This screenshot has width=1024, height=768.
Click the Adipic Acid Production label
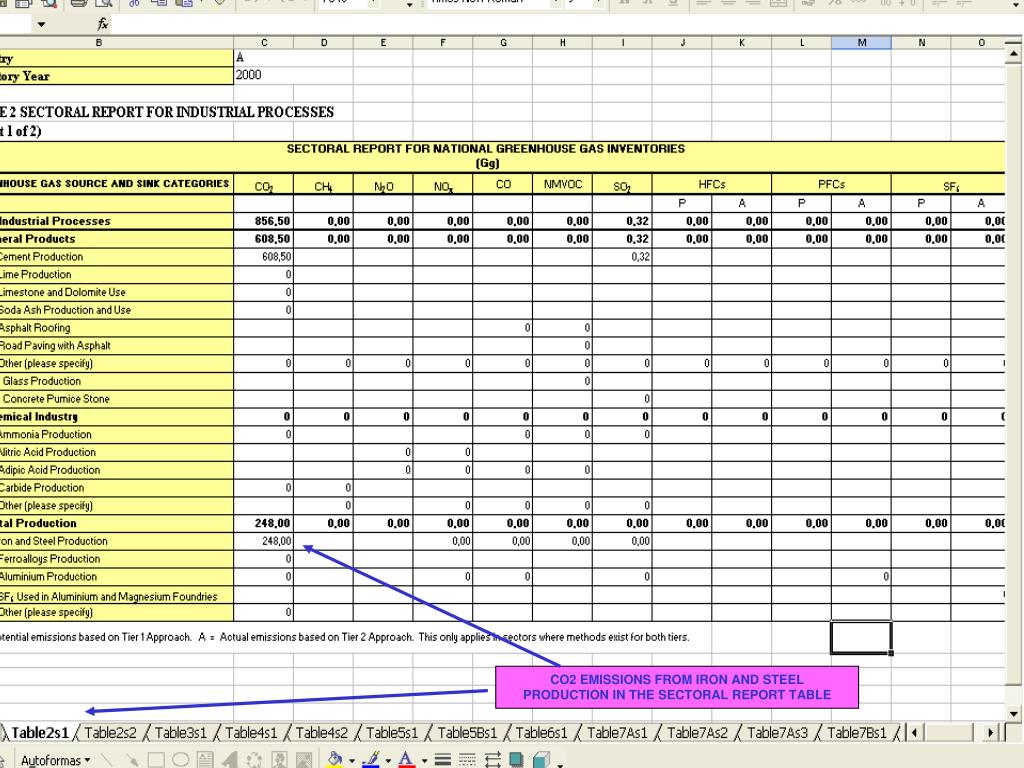[x=50, y=470]
